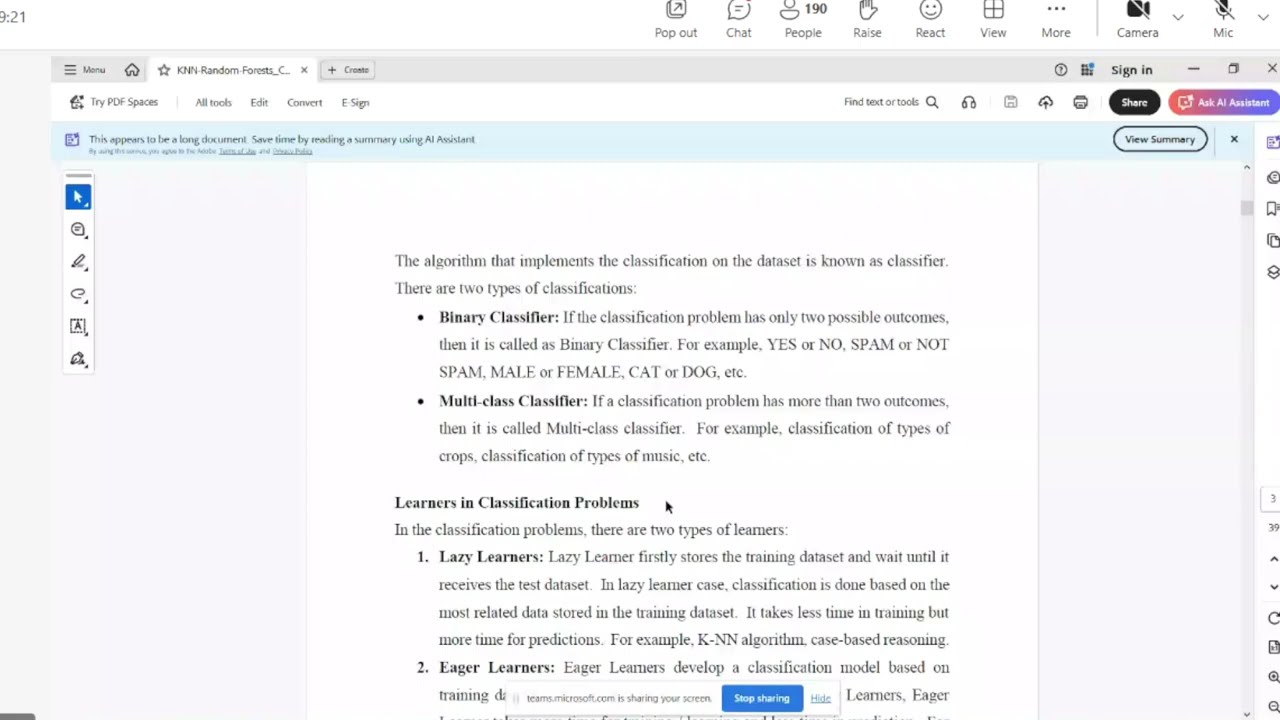Print the document

point(1080,102)
